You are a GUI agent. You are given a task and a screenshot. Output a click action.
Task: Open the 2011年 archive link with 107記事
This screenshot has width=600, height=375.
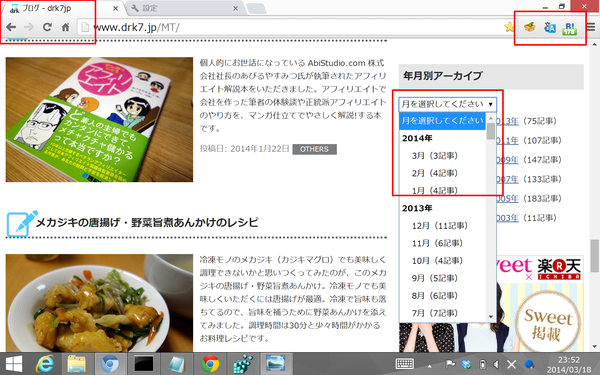pos(507,141)
